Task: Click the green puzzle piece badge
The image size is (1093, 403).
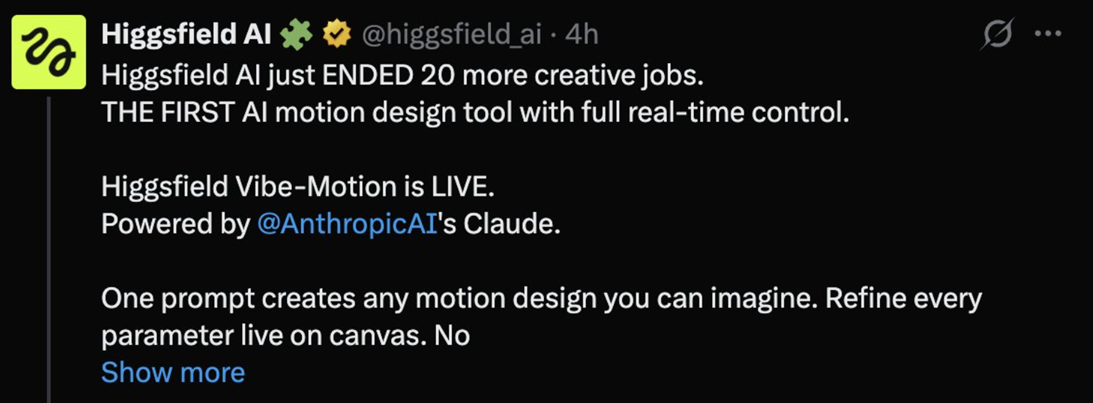Action: tap(296, 35)
